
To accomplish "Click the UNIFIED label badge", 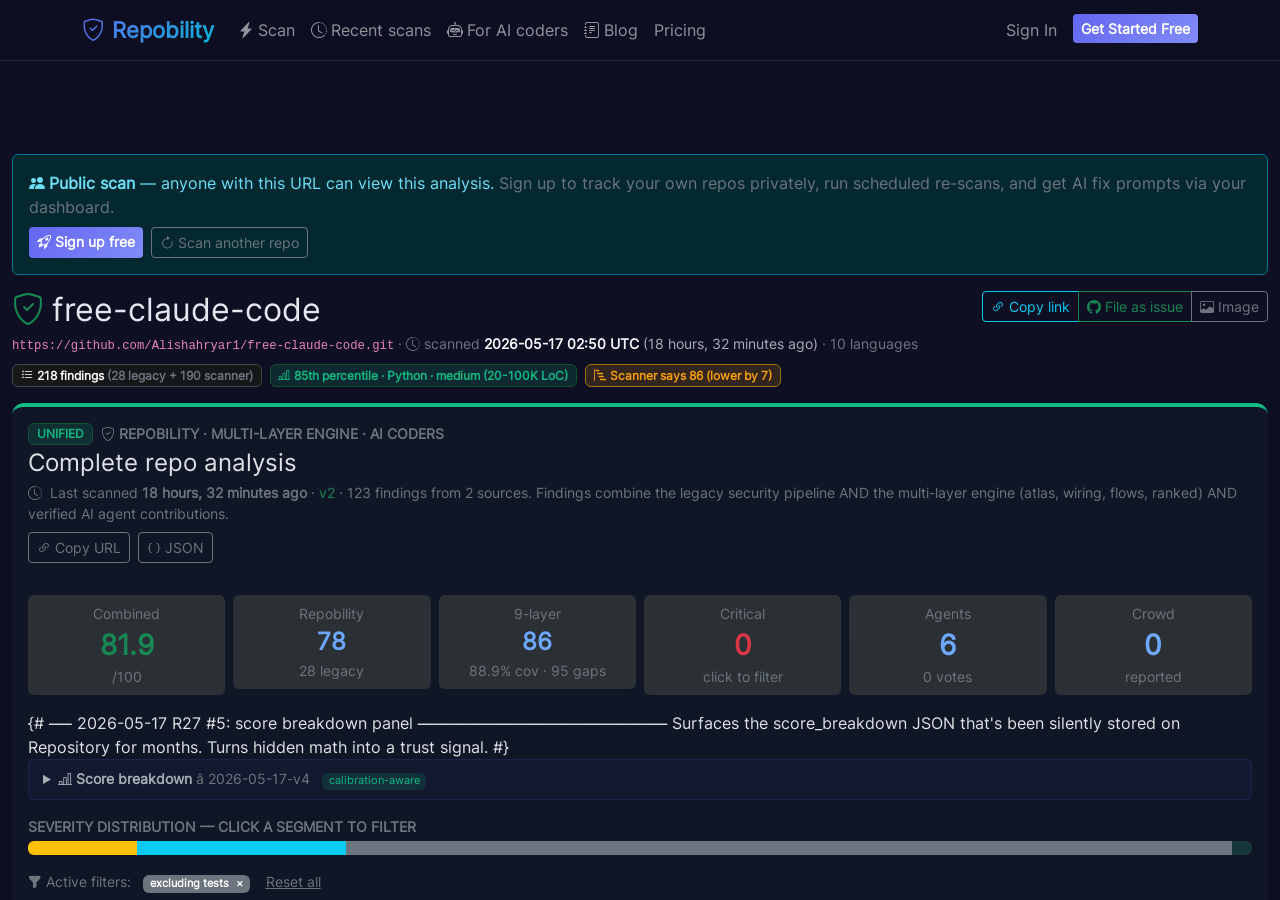I will point(60,434).
